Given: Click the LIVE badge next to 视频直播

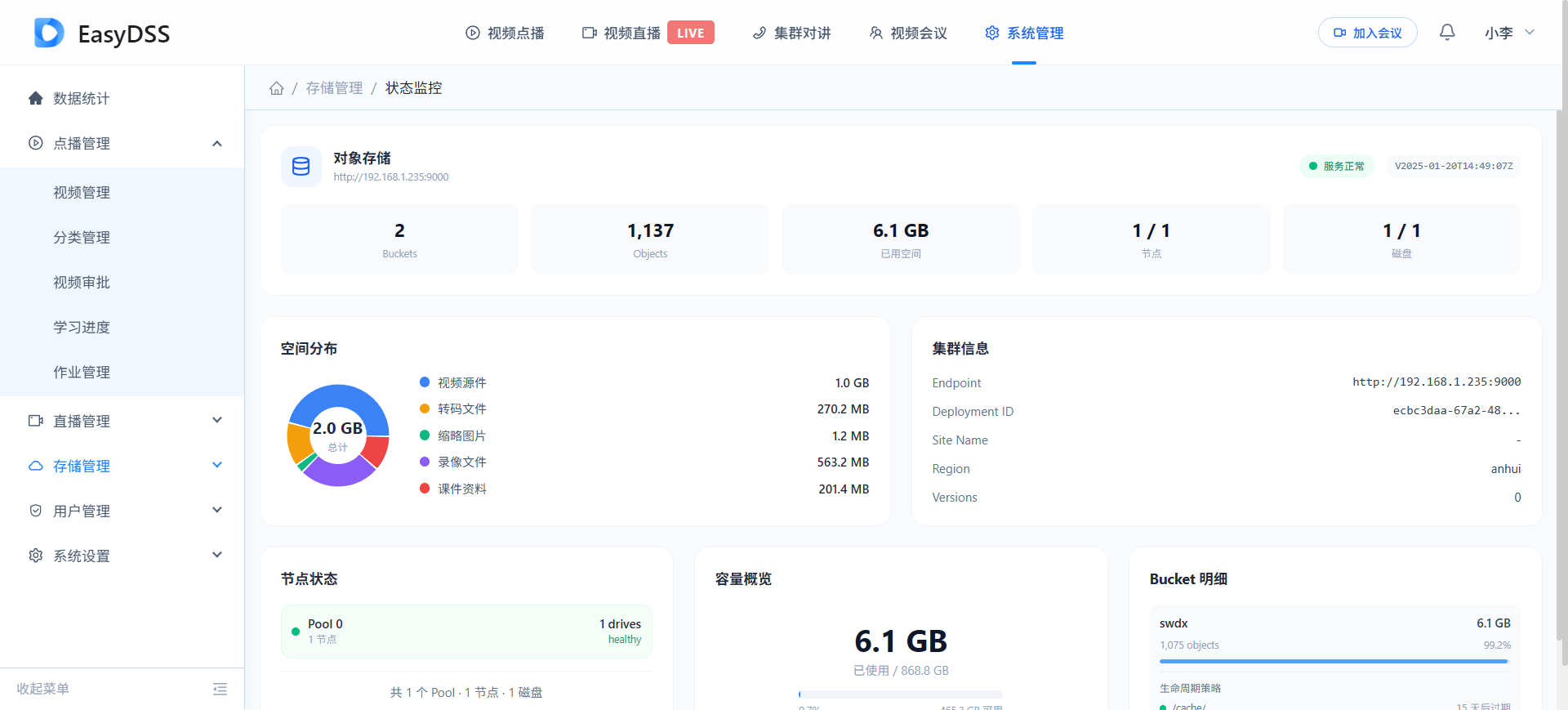Looking at the screenshot, I should [x=691, y=33].
